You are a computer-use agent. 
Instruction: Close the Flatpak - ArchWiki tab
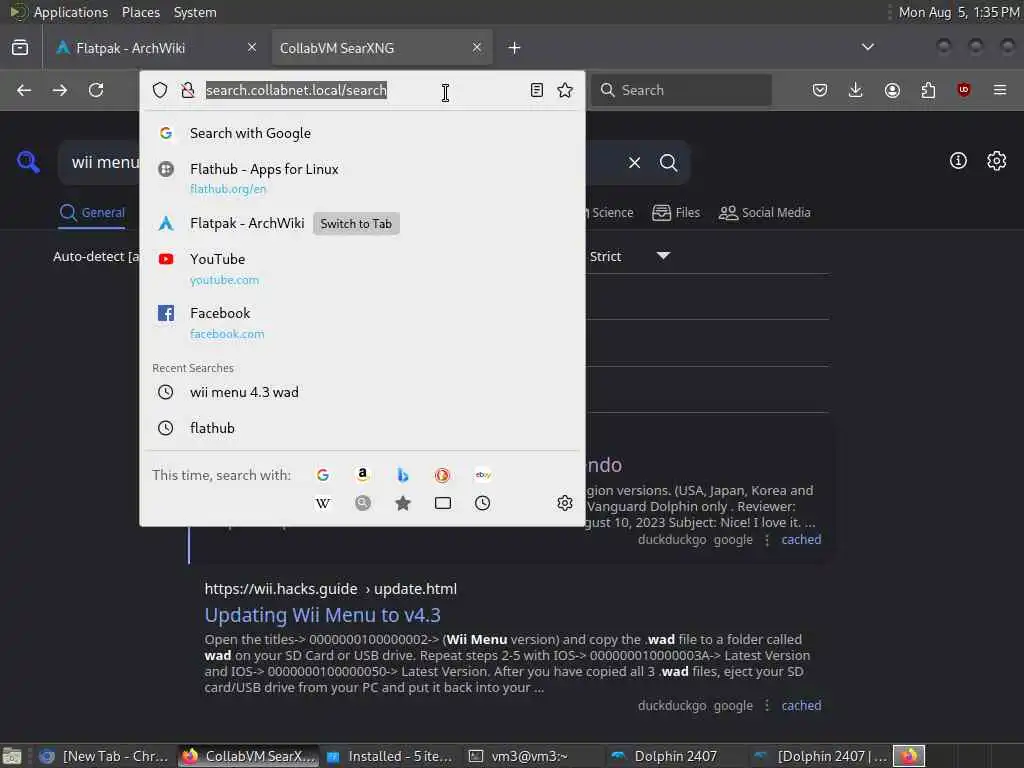click(x=252, y=47)
